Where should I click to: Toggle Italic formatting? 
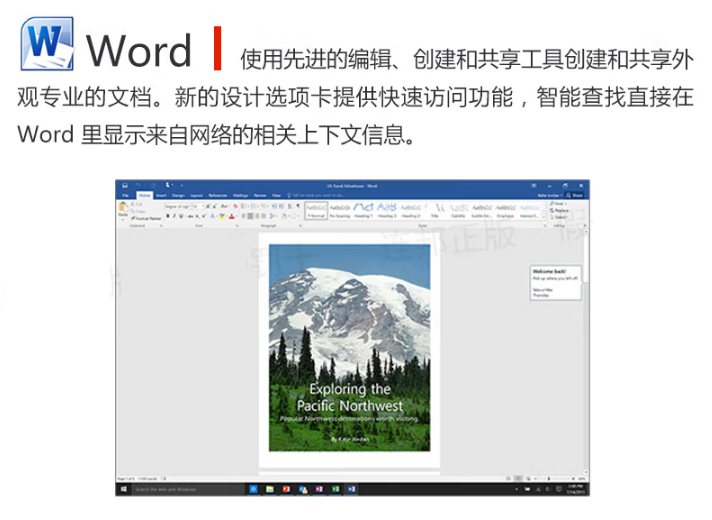pos(175,216)
